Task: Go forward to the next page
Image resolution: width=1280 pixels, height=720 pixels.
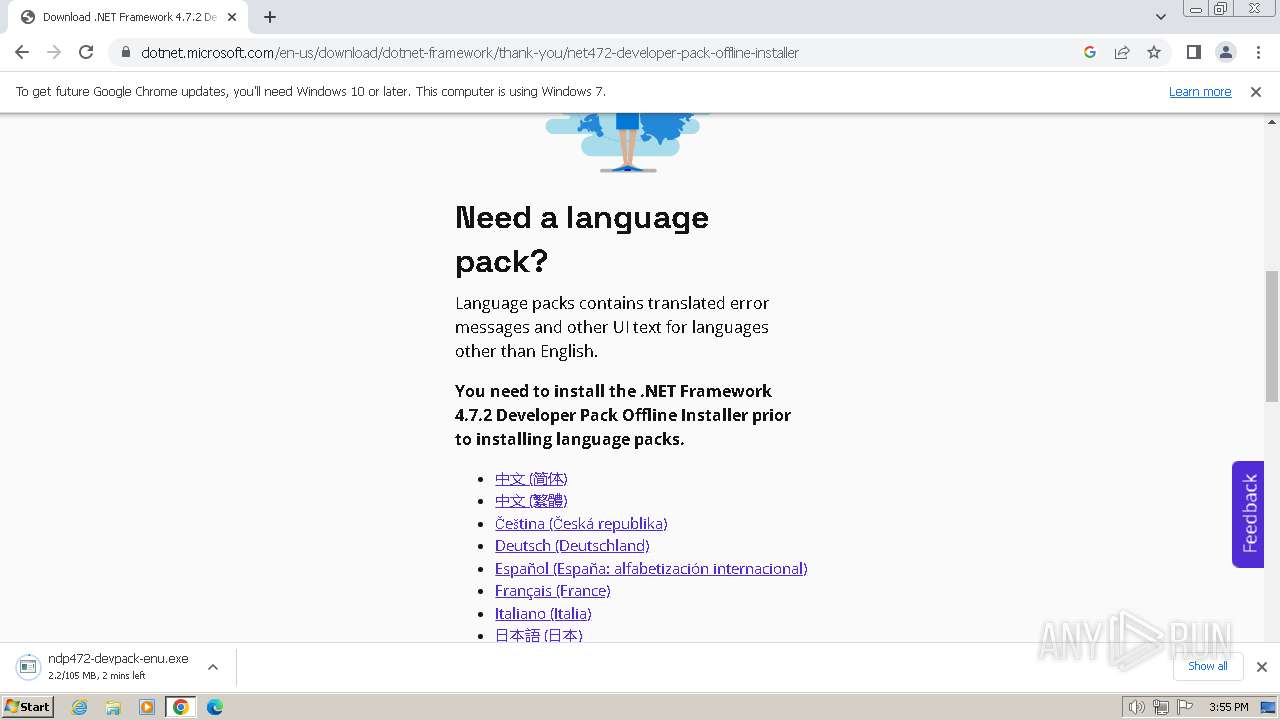Action: [x=54, y=53]
